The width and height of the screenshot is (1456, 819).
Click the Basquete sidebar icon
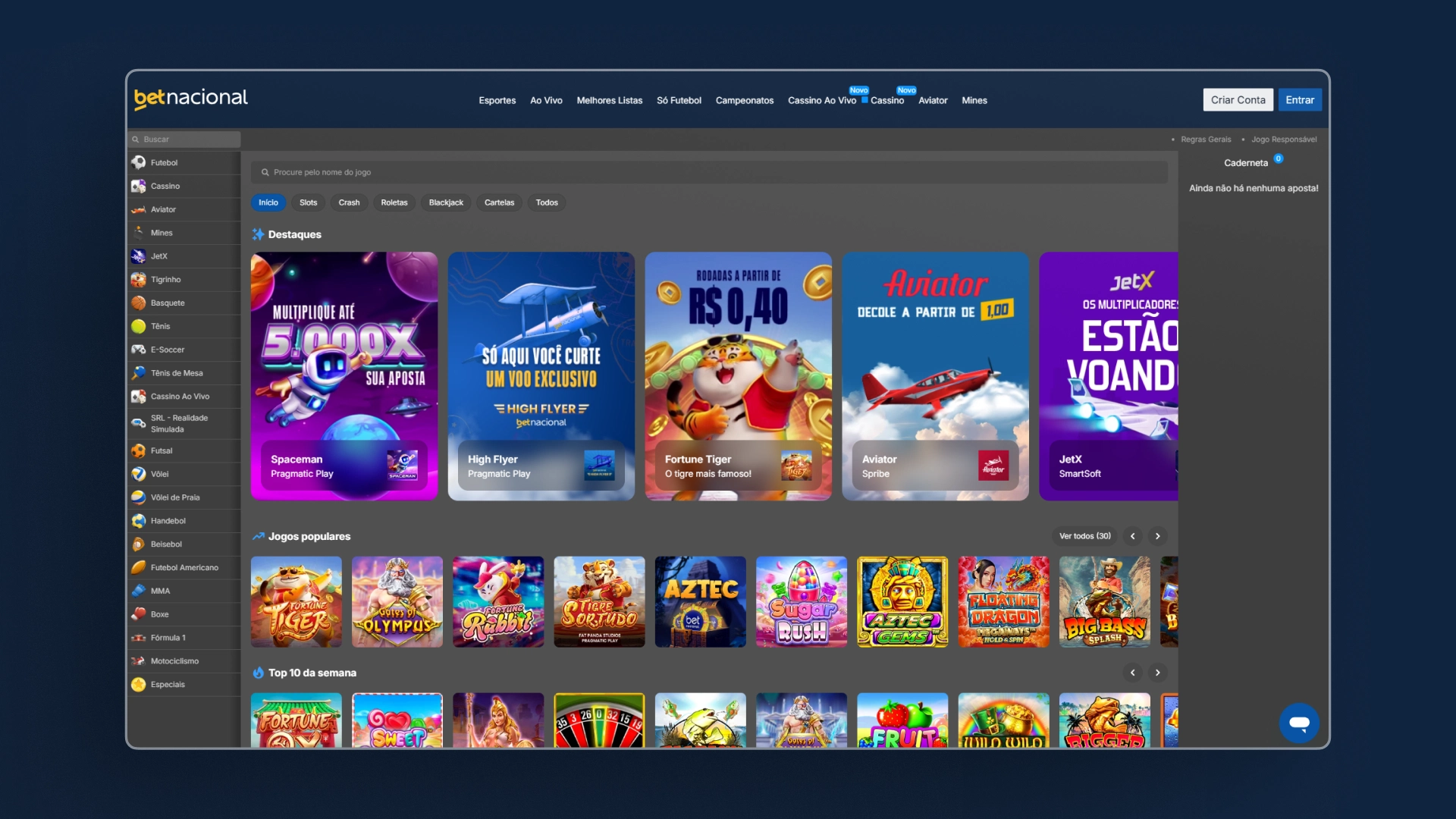[140, 303]
